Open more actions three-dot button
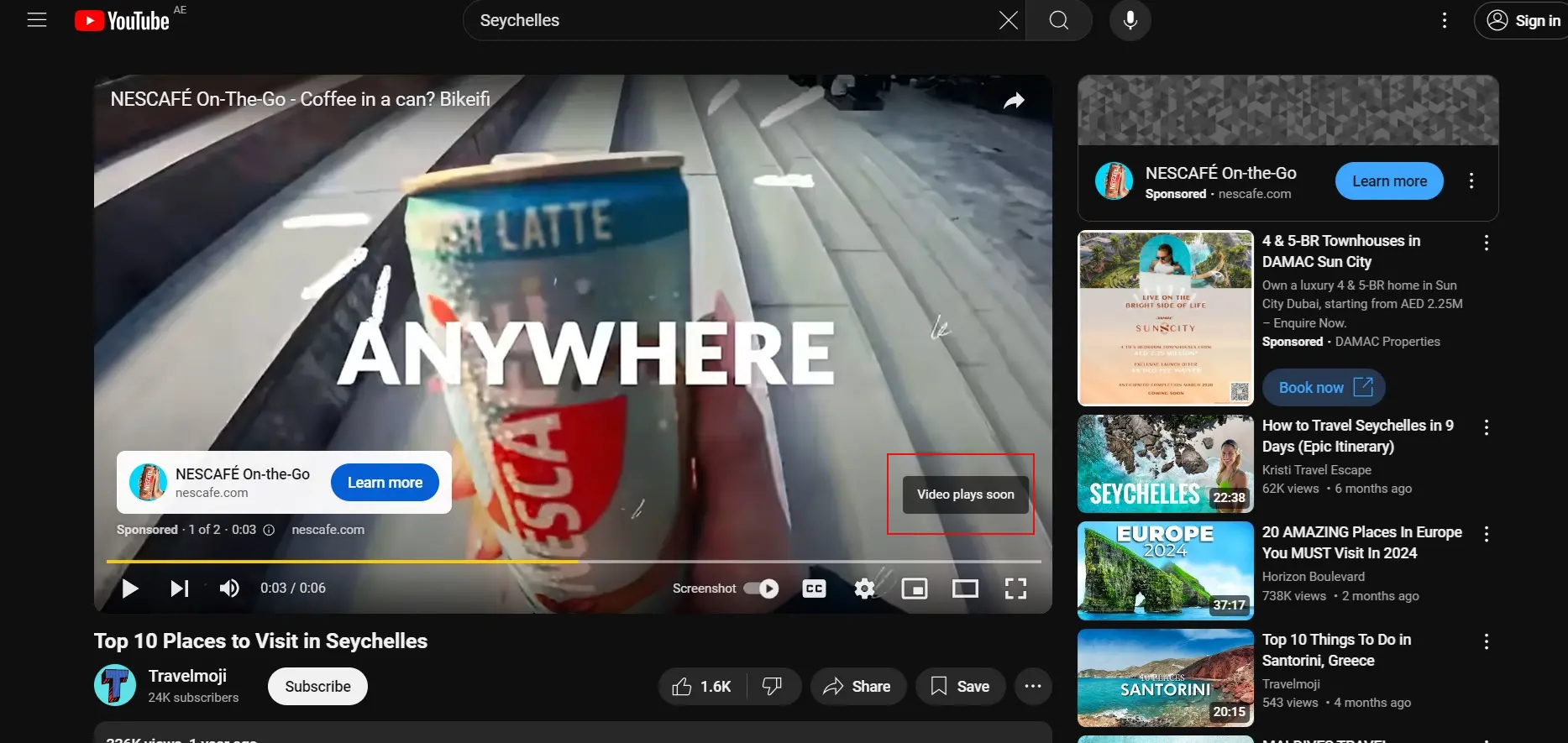The width and height of the screenshot is (1568, 743). tap(1033, 687)
